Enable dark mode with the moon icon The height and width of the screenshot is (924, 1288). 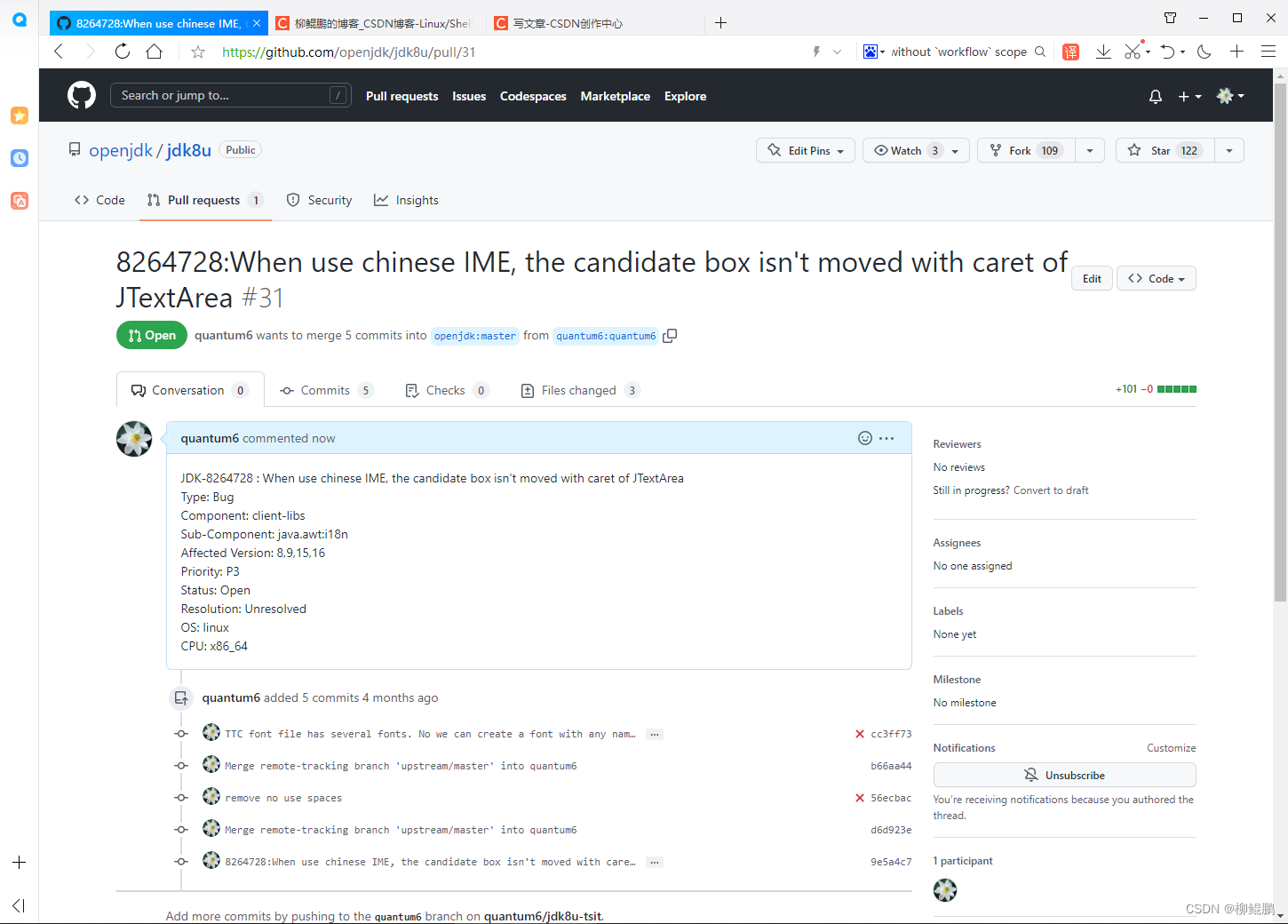coord(1204,52)
